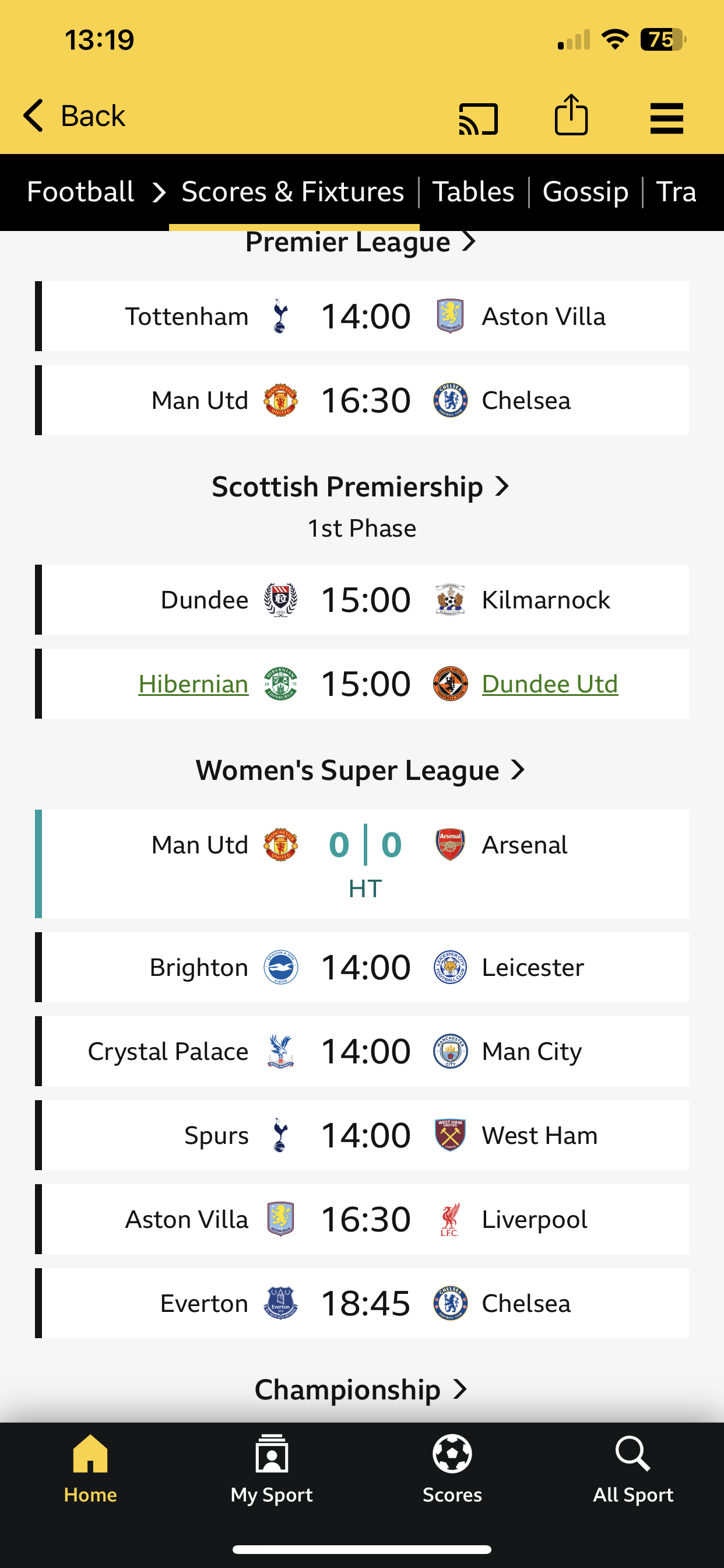This screenshot has height=1568, width=724.
Task: Open the Hibernian team link
Action: pyautogui.click(x=194, y=684)
